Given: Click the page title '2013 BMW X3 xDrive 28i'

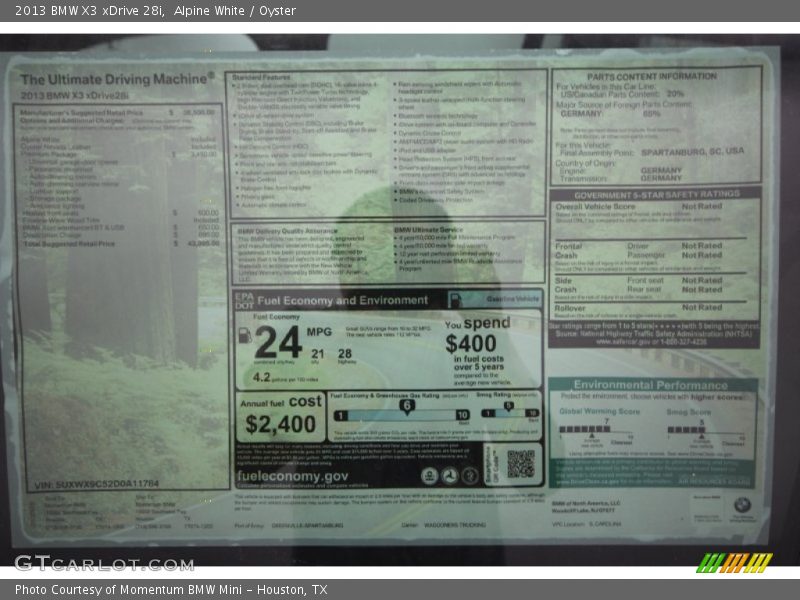Looking at the screenshot, I should 89,10.
